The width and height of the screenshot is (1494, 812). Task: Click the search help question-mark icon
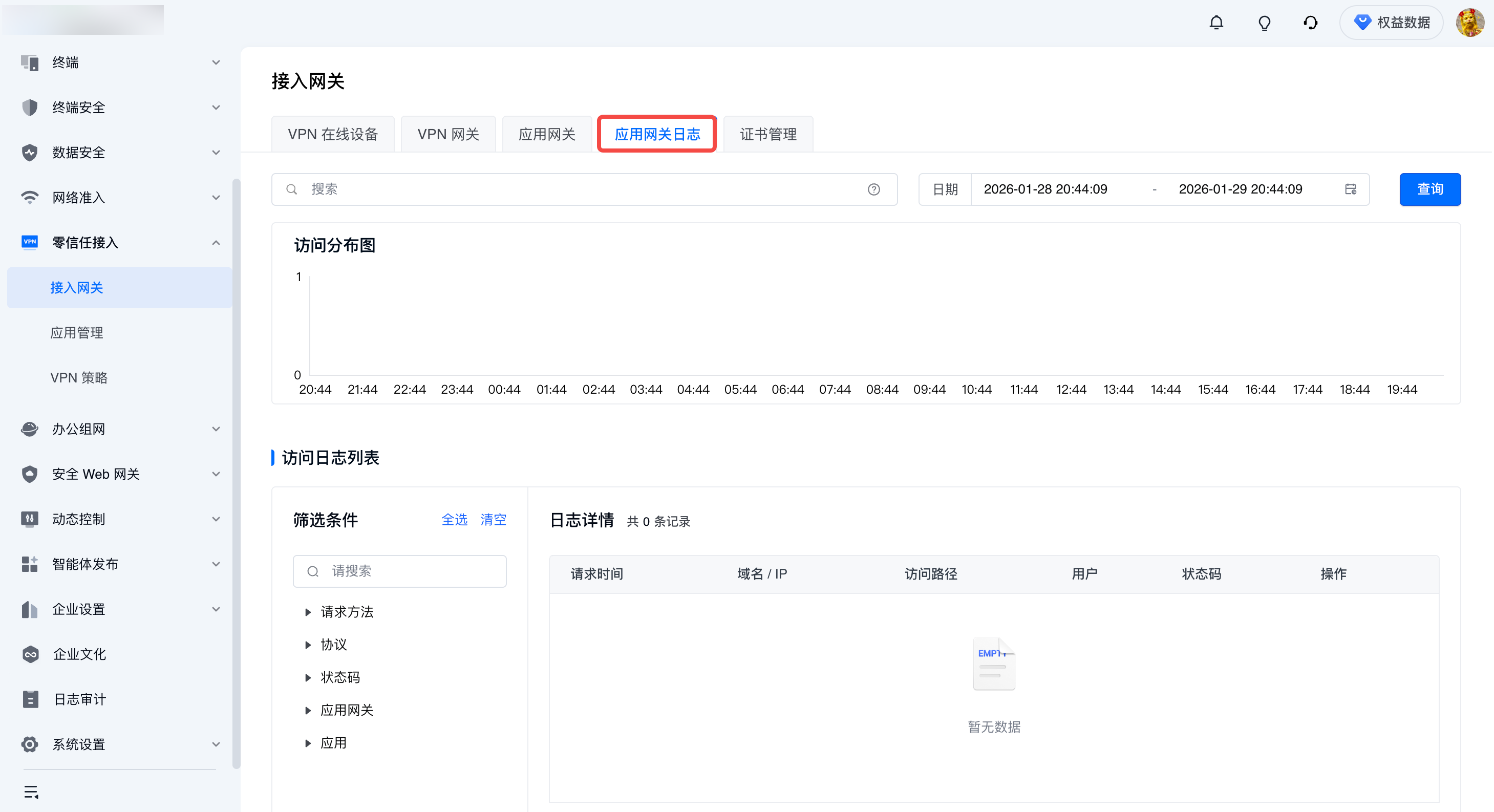[x=873, y=189]
